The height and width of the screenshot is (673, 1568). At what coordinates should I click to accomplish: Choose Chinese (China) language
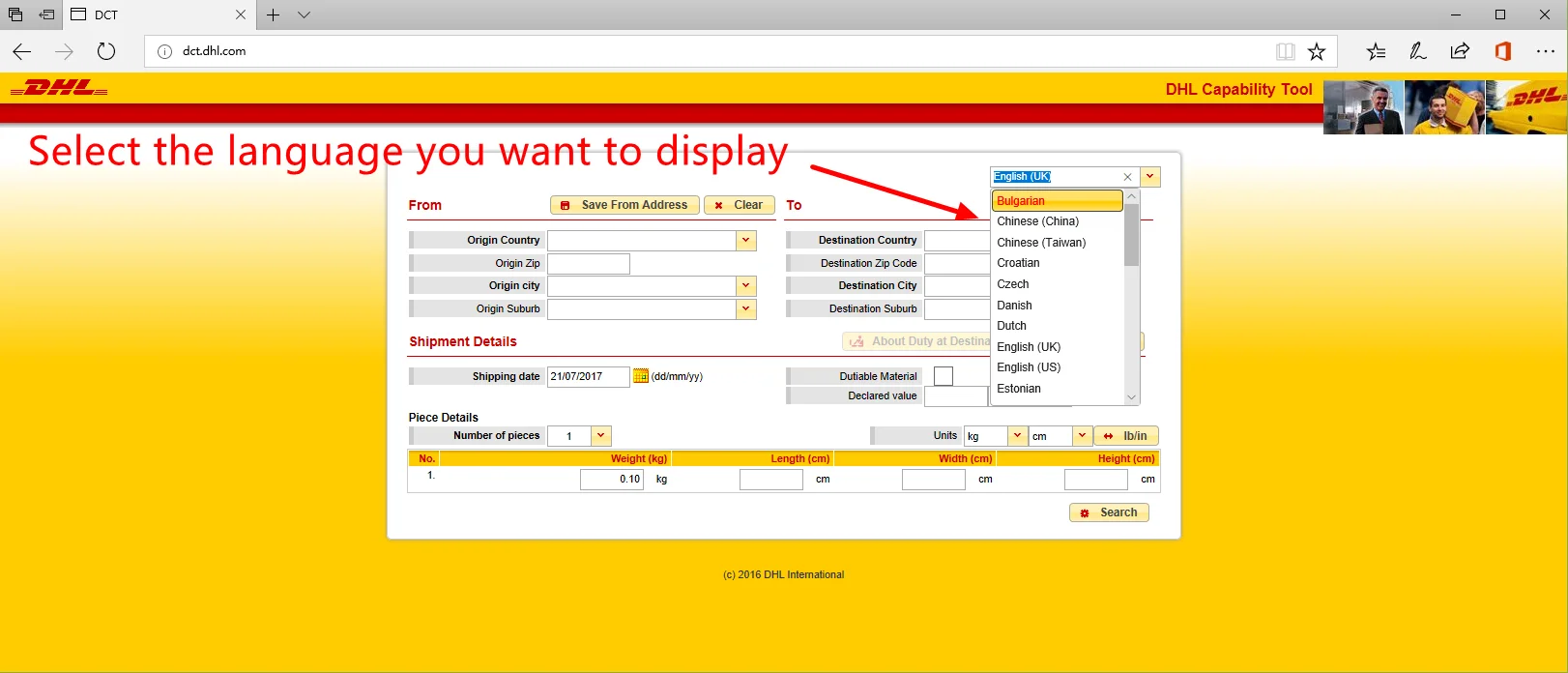coord(1058,221)
